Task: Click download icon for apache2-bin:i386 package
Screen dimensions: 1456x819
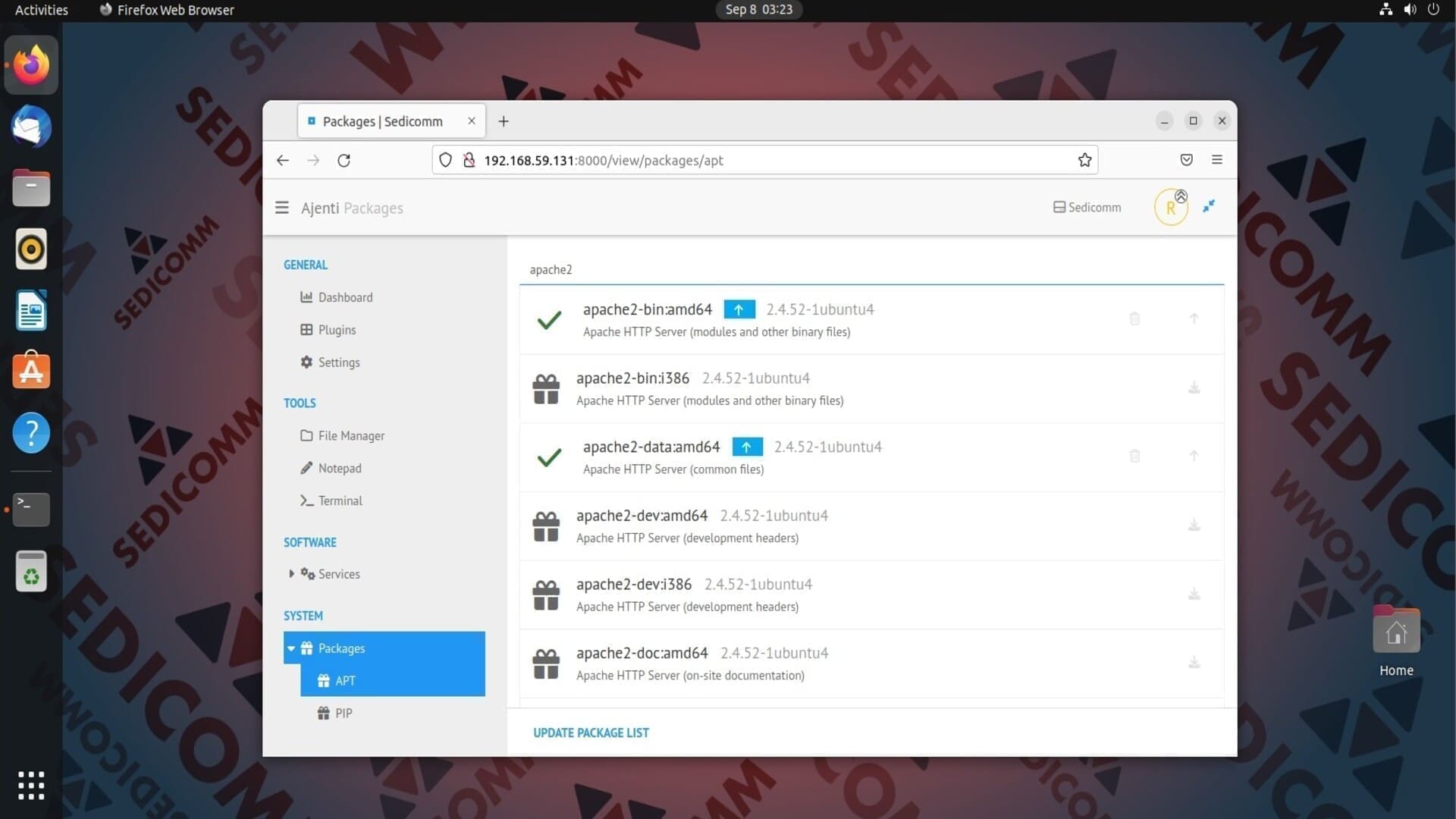Action: [1194, 388]
